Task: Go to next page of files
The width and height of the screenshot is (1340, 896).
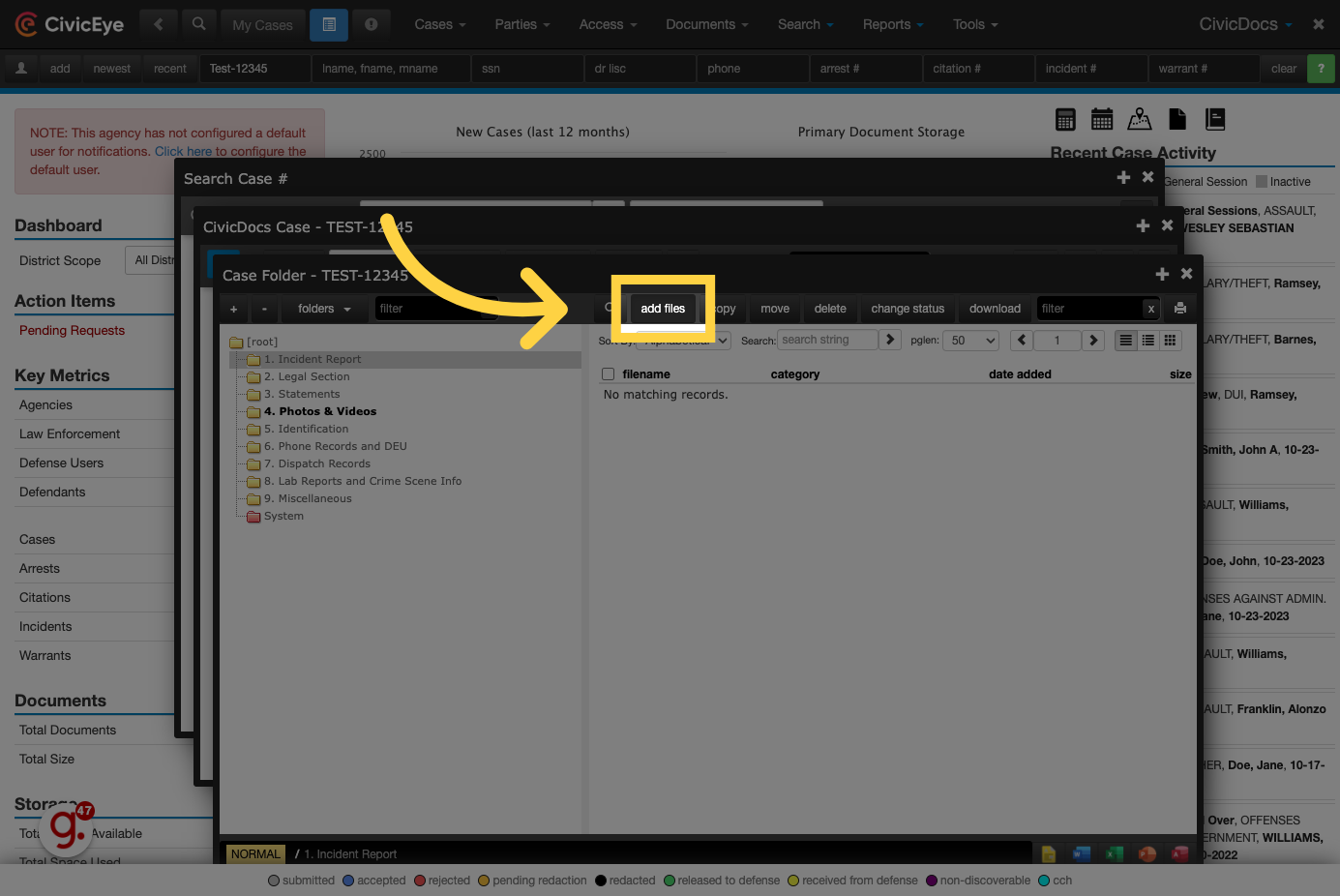Action: tap(1093, 340)
